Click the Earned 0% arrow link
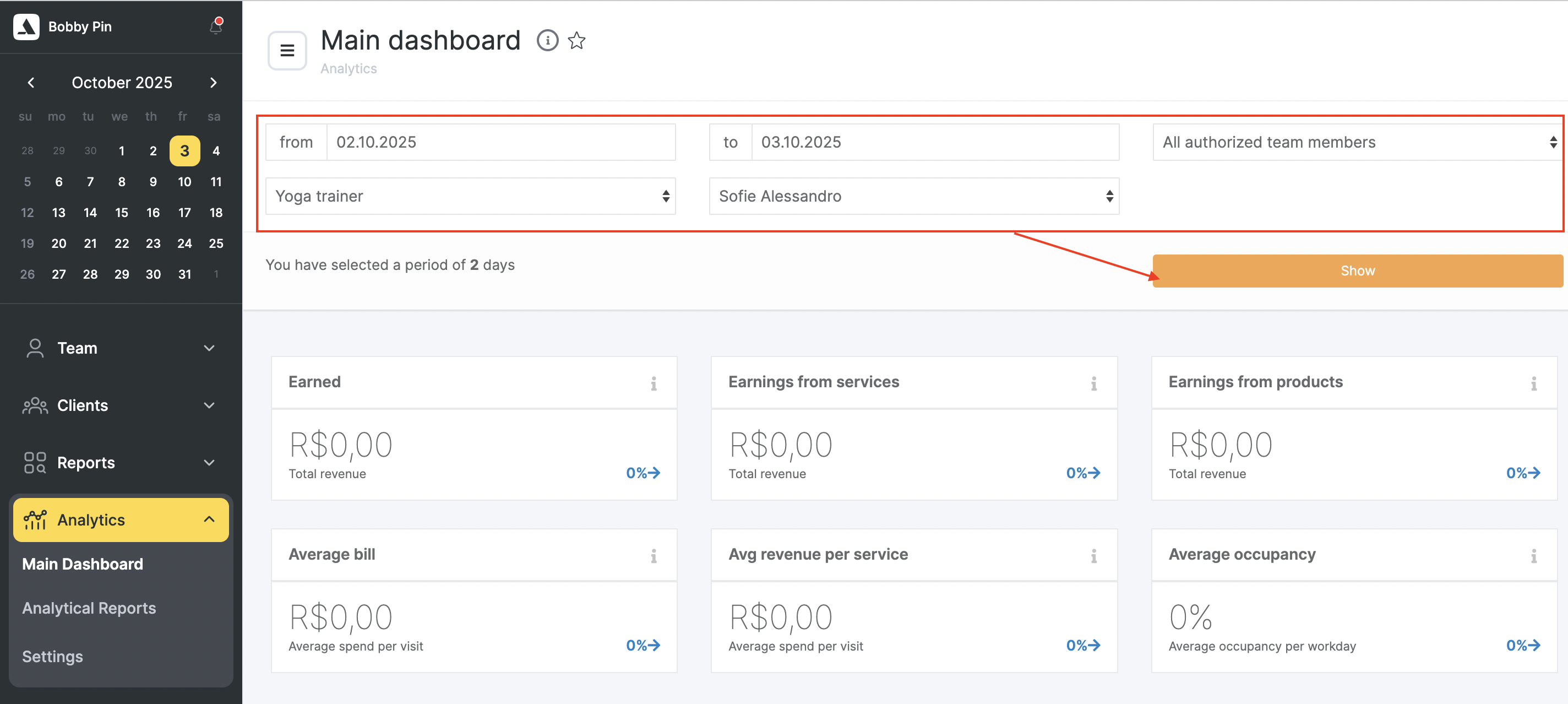1568x704 pixels. (643, 473)
